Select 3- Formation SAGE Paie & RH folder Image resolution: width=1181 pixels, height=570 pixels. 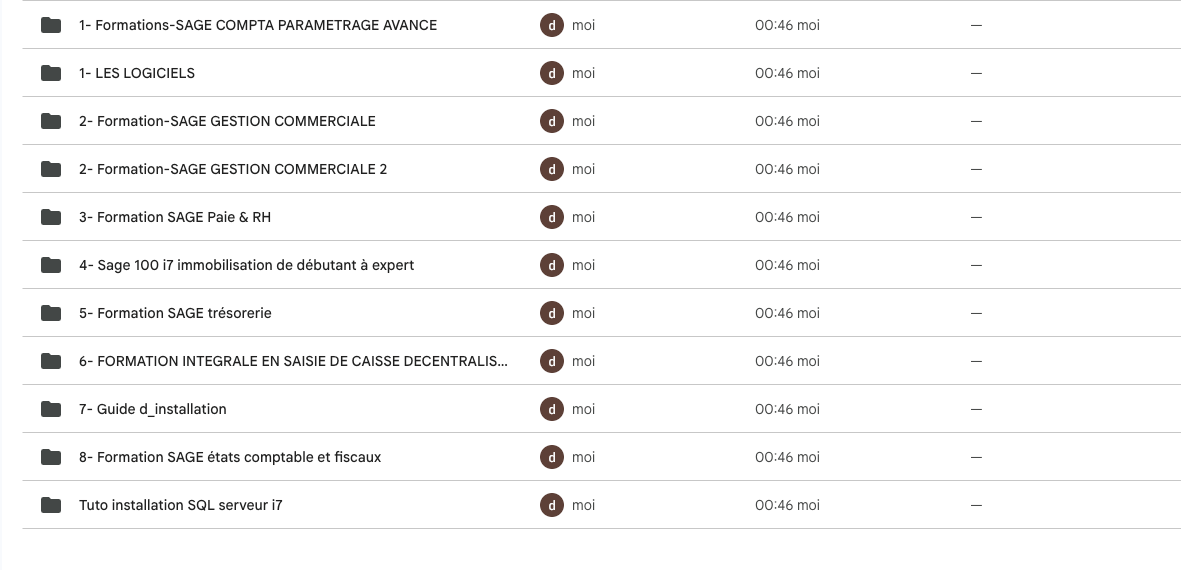[x=175, y=217]
